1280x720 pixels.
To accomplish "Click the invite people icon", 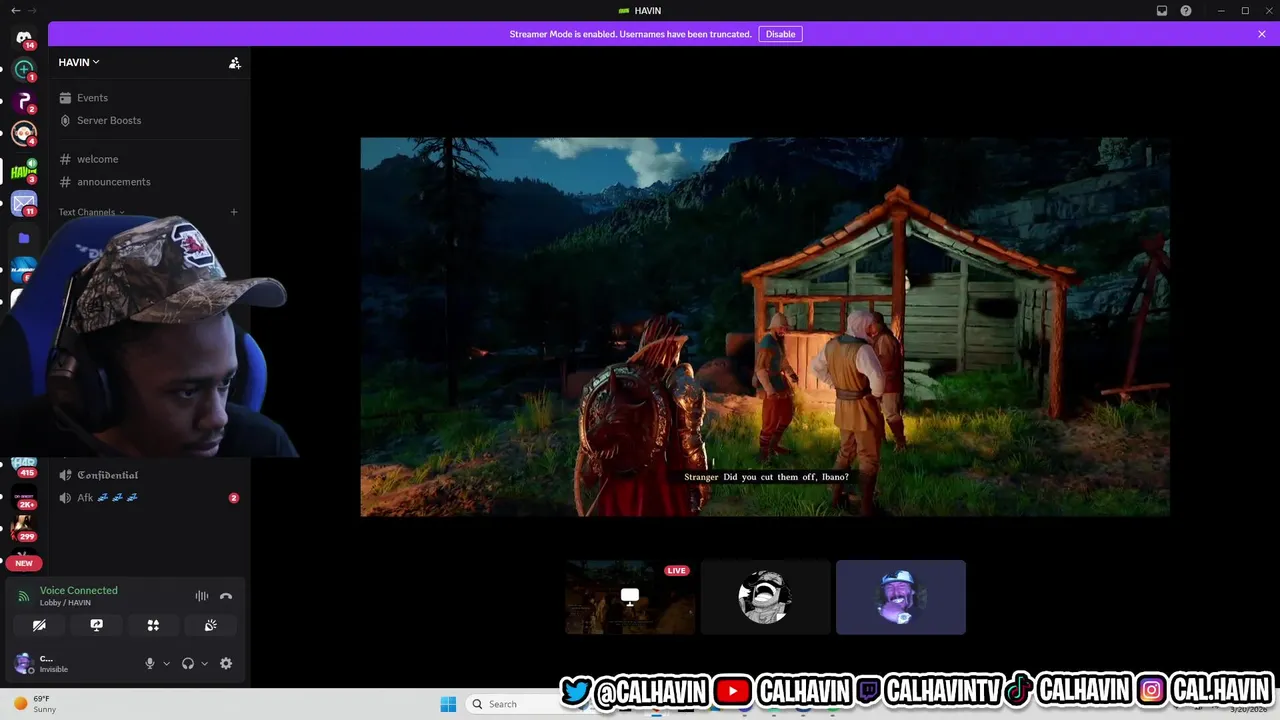I will [234, 63].
